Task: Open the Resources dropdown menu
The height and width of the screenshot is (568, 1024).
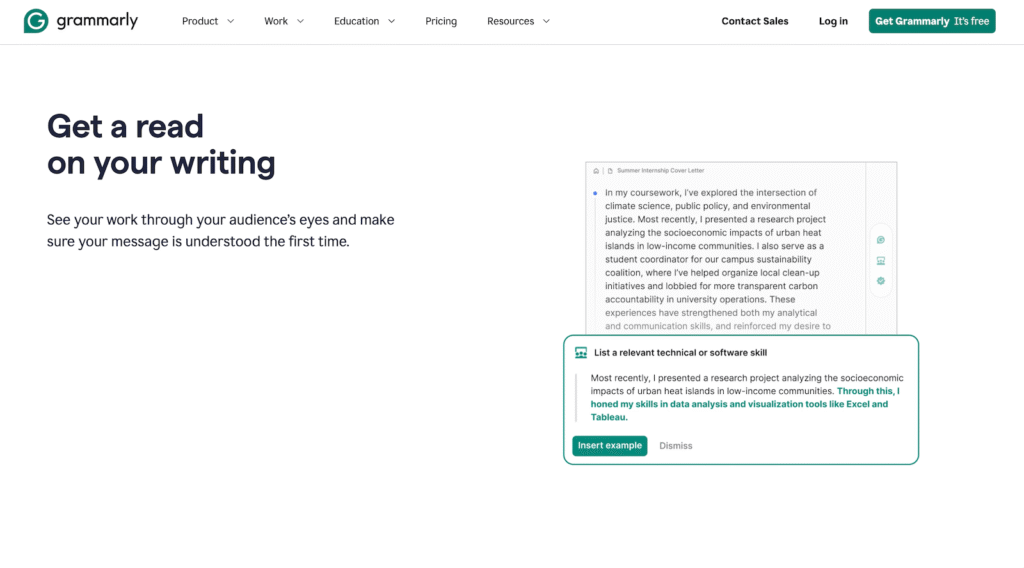Action: coord(518,21)
